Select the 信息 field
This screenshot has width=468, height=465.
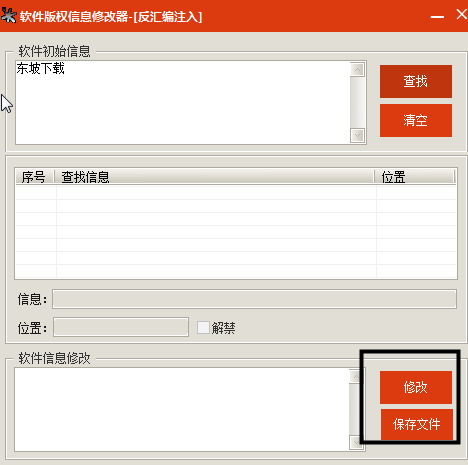click(254, 299)
